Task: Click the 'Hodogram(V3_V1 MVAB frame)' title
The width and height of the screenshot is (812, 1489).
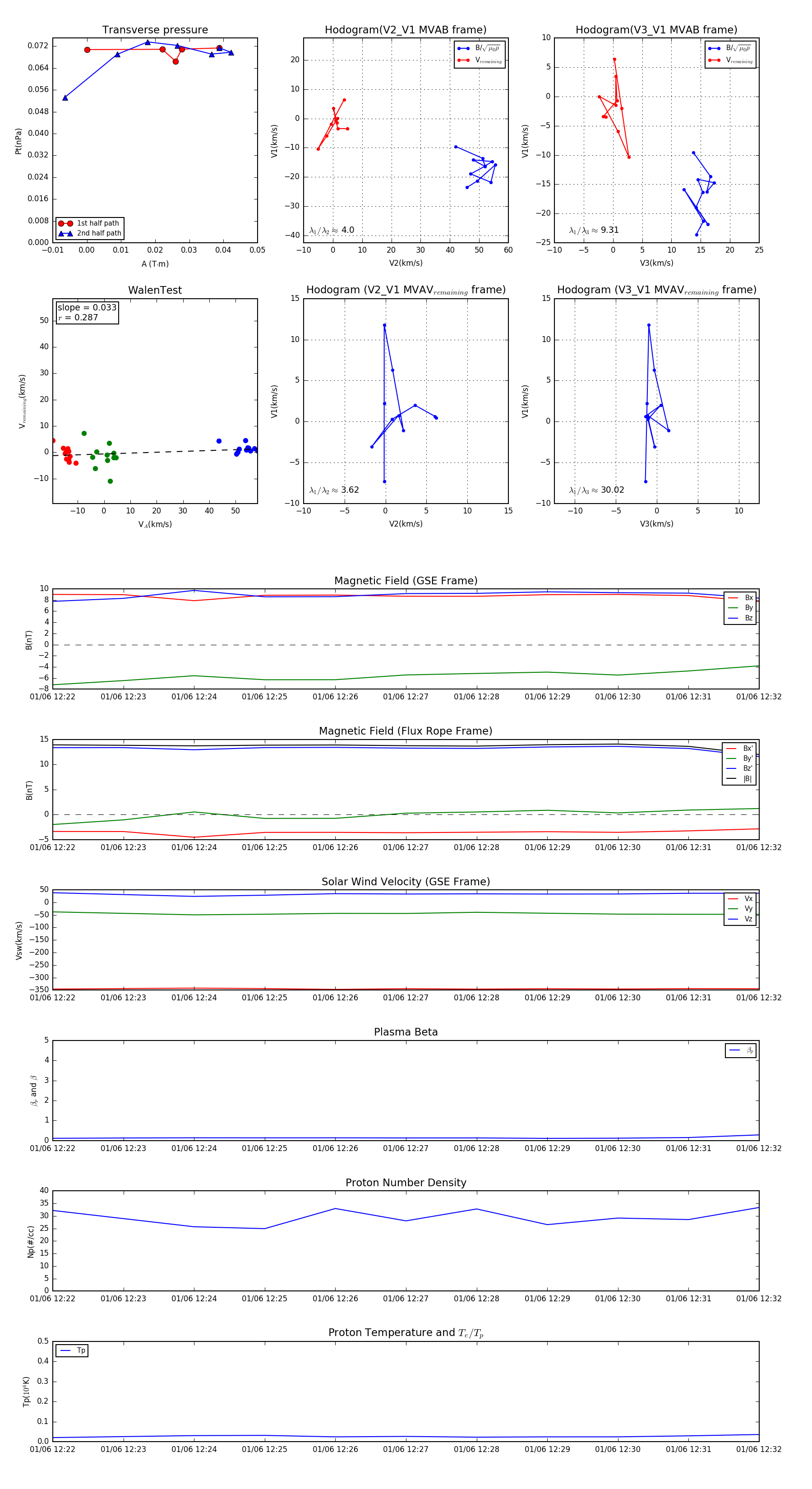Action: click(656, 30)
